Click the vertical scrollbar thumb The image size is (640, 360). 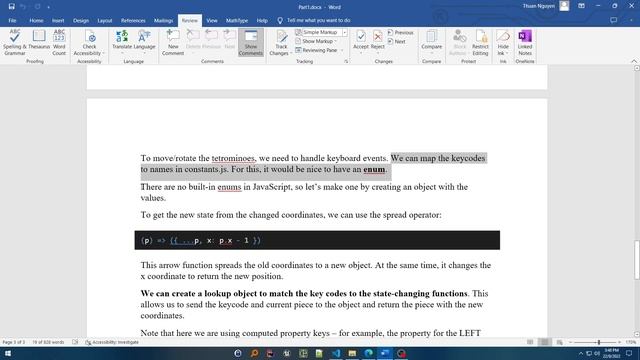click(637, 260)
